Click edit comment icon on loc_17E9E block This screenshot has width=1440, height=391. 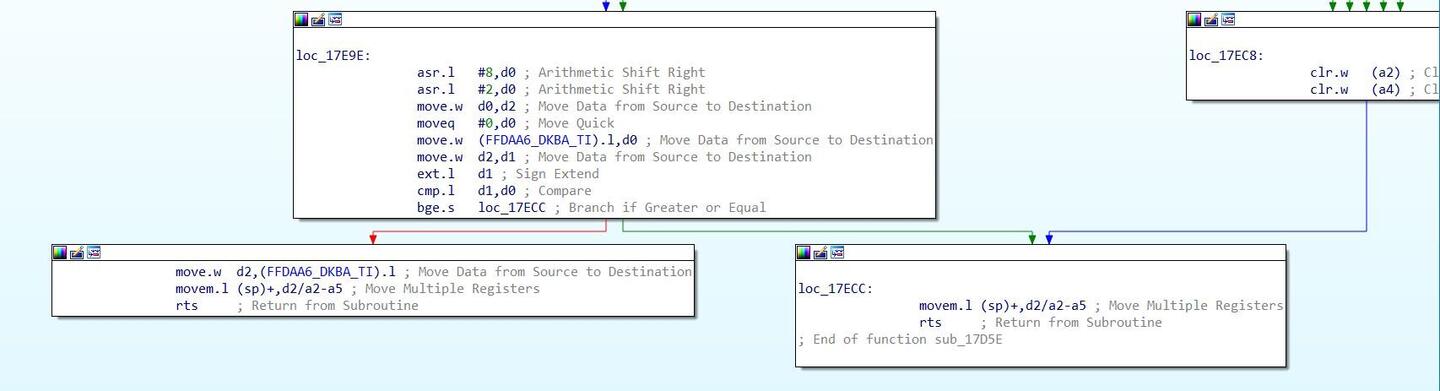(x=318, y=19)
